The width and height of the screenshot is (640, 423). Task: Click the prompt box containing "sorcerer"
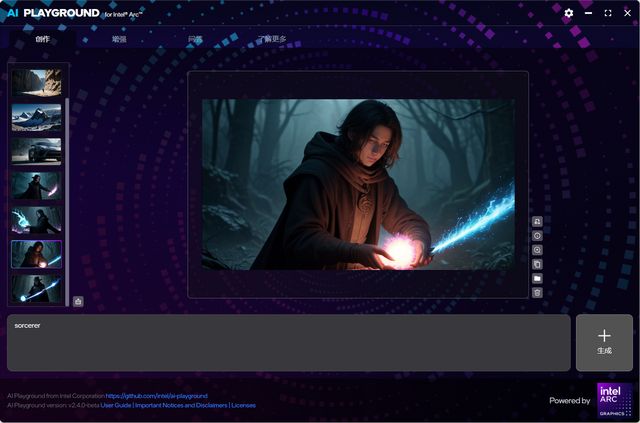click(289, 343)
